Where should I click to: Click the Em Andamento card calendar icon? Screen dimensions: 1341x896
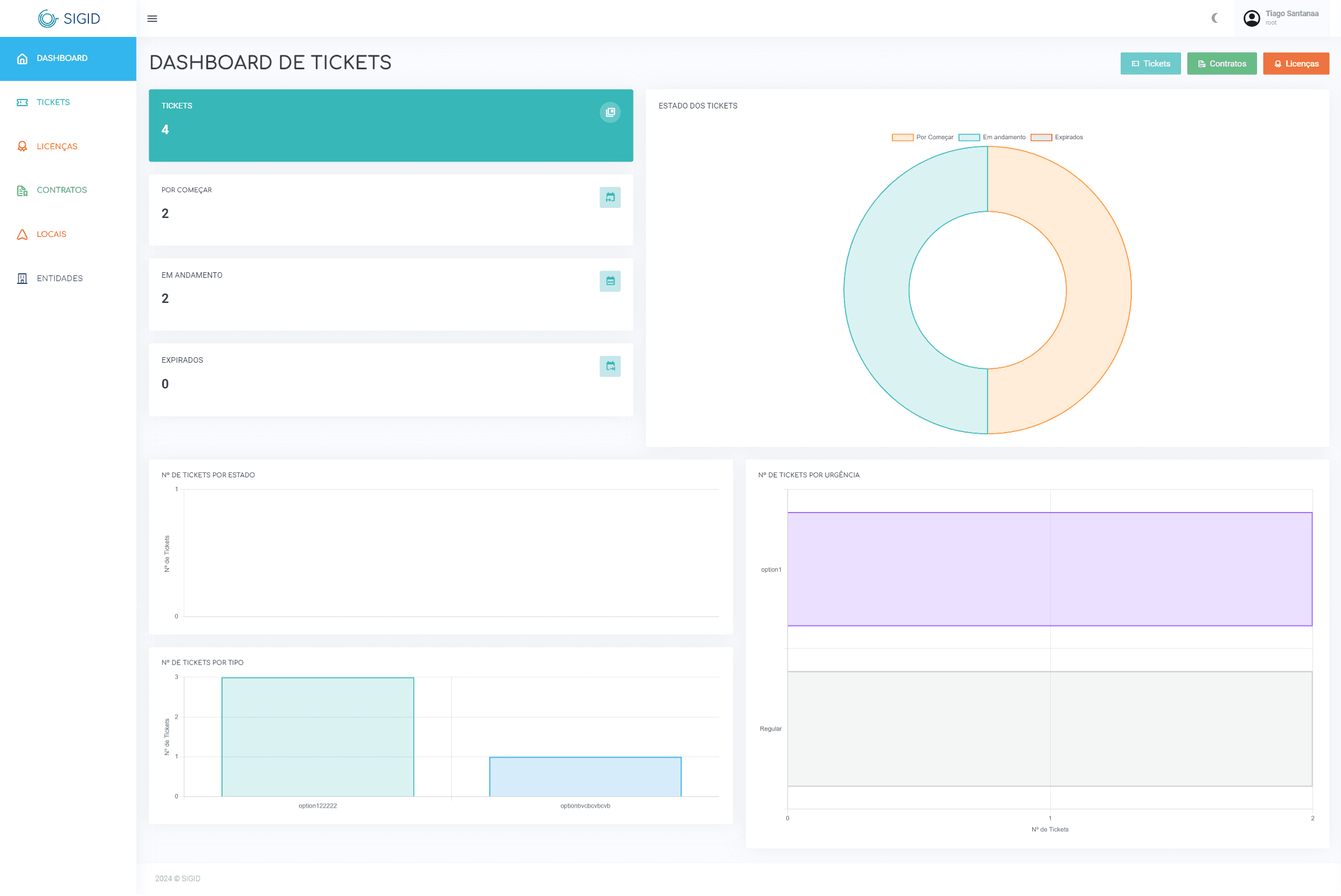610,282
